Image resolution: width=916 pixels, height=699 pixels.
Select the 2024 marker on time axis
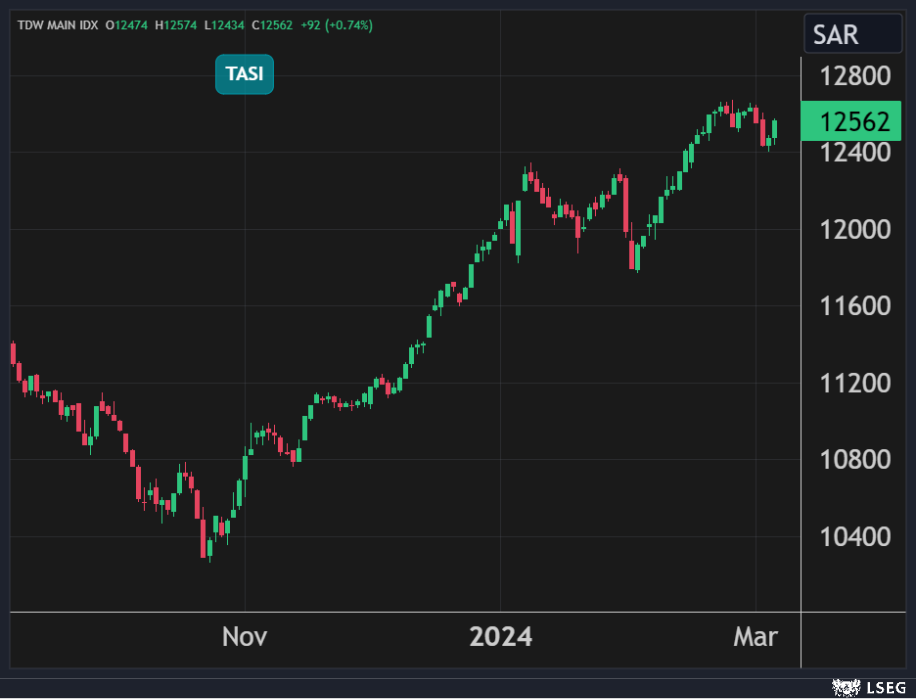[501, 637]
